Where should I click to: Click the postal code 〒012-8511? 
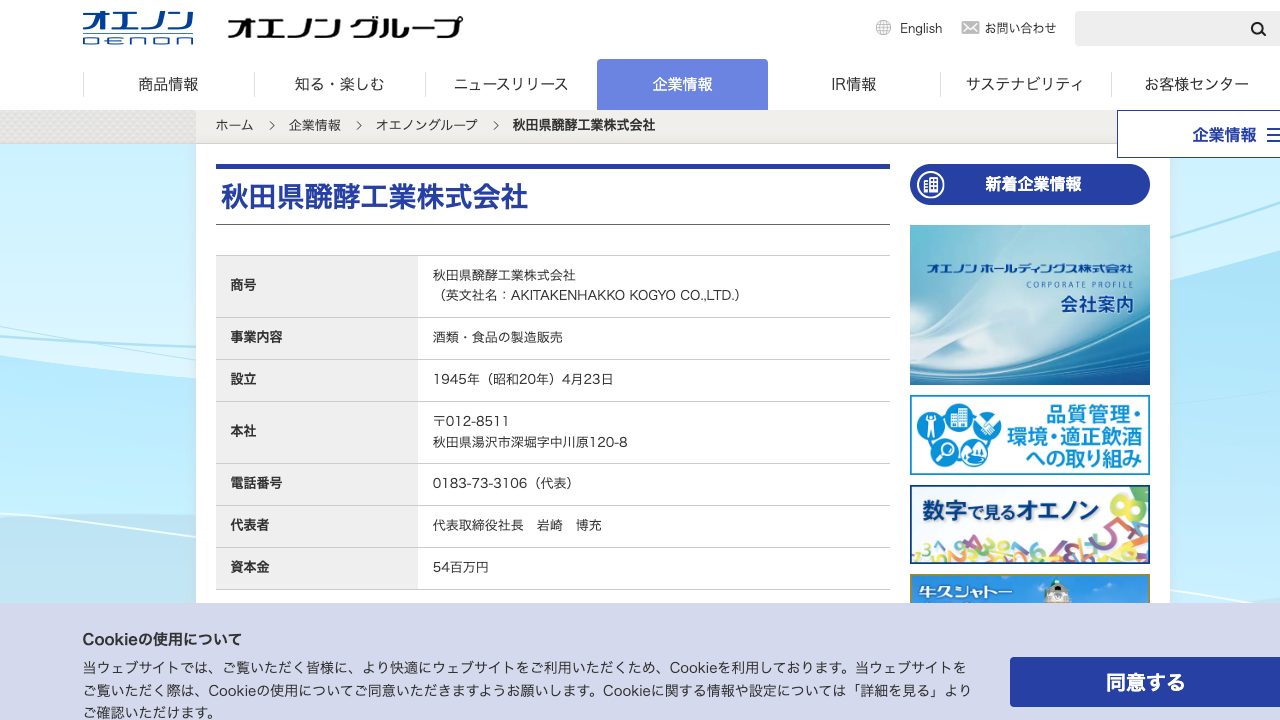pos(471,421)
